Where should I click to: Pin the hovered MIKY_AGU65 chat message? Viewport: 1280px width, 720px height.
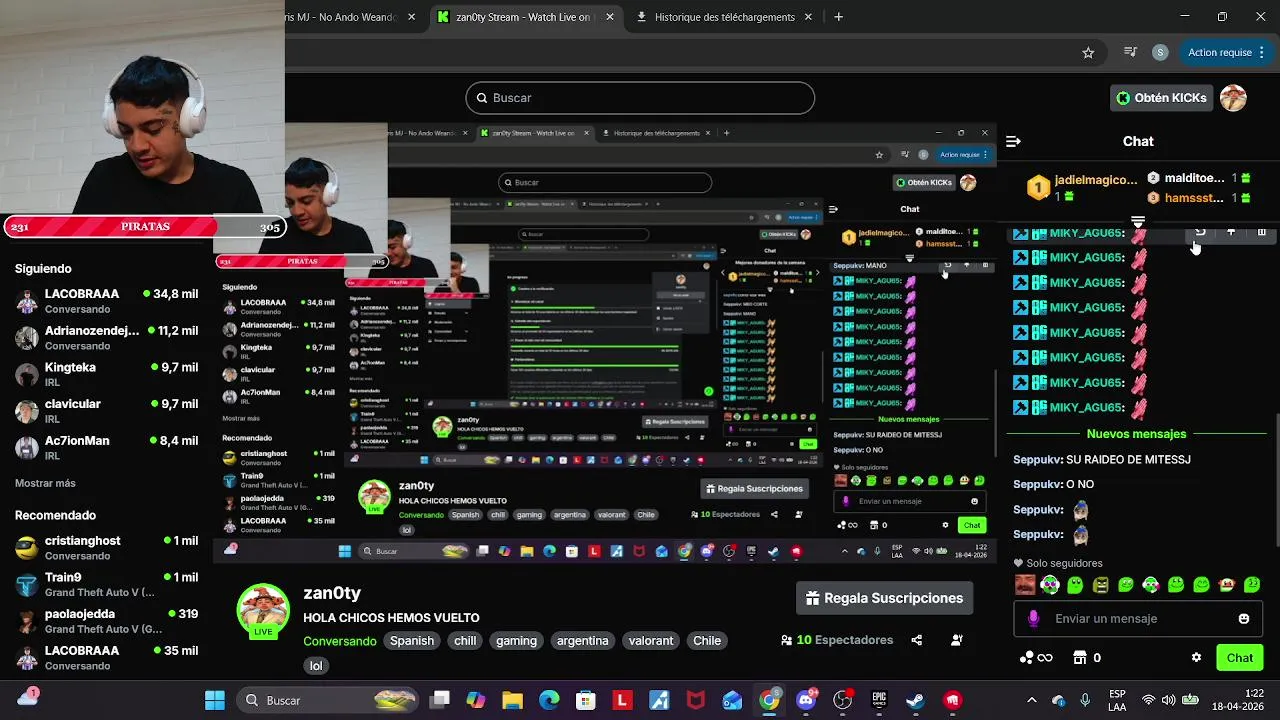click(x=1231, y=232)
